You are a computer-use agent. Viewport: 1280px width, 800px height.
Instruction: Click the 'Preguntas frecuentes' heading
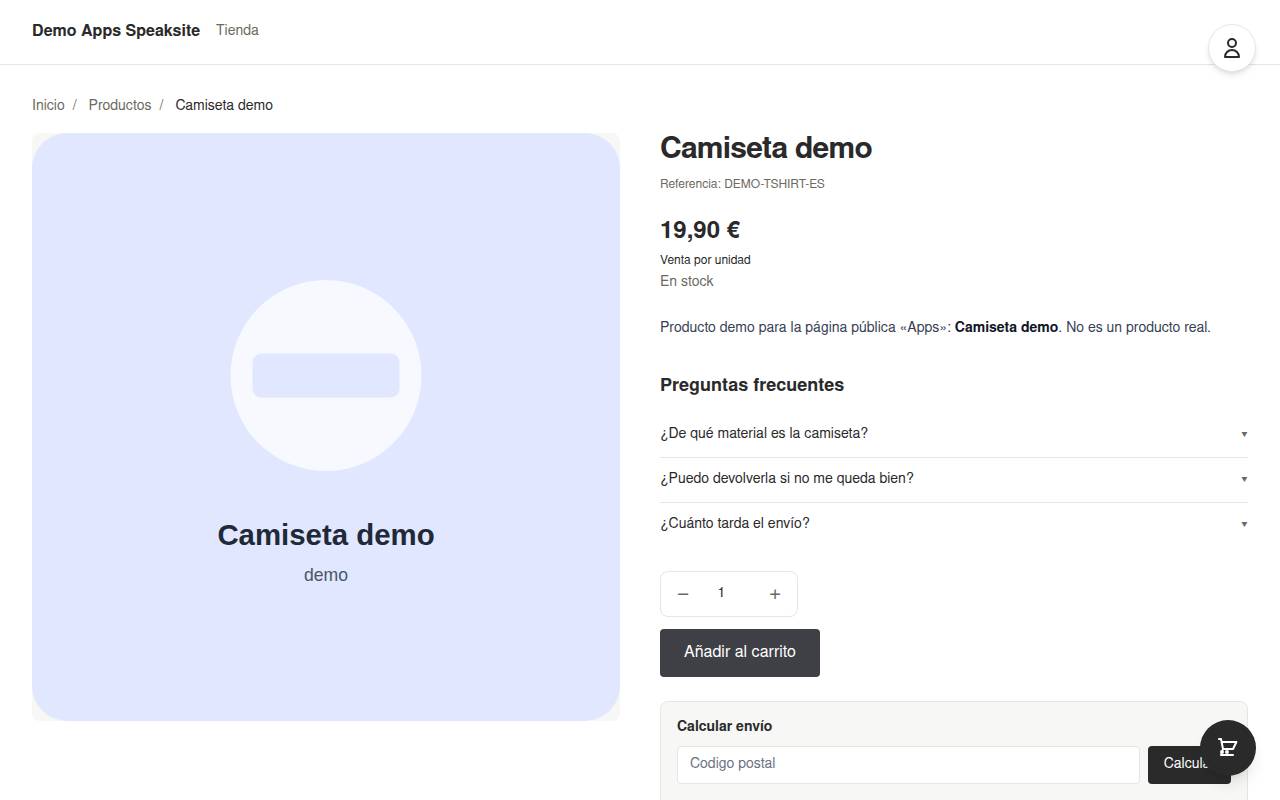point(752,385)
